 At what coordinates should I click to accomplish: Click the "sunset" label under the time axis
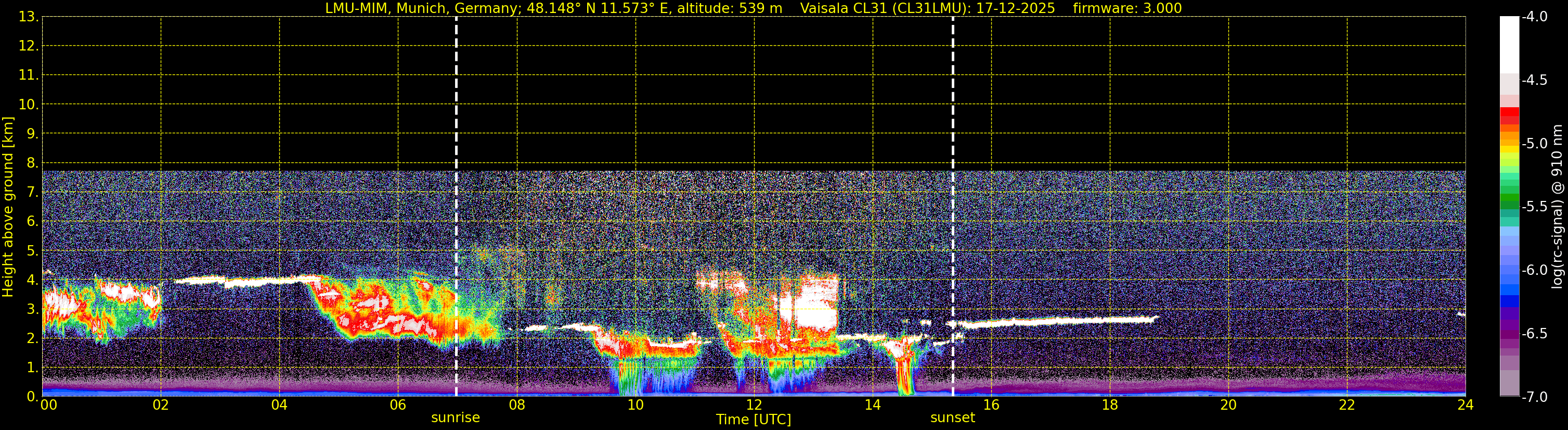pyautogui.click(x=953, y=418)
